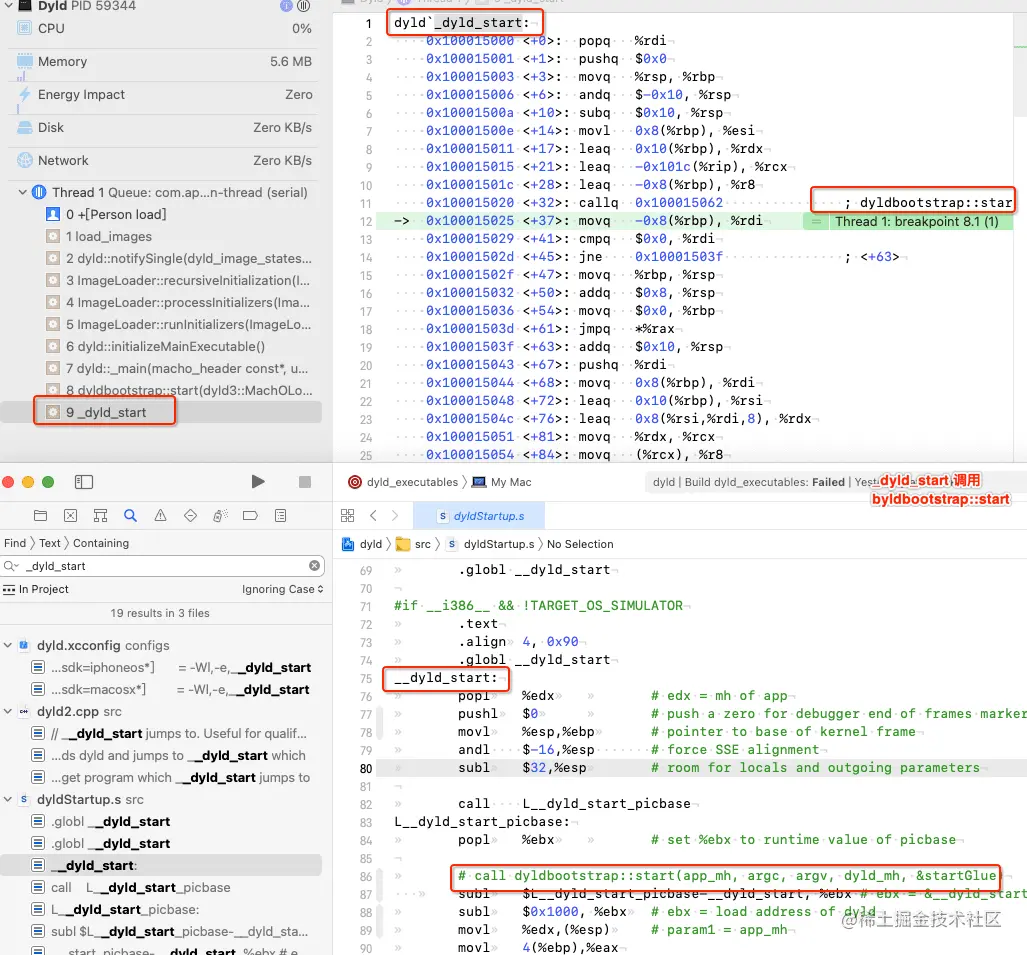Select frame 5 ImageLoader::runInitializers
This screenshot has width=1027, height=955.
click(179, 325)
